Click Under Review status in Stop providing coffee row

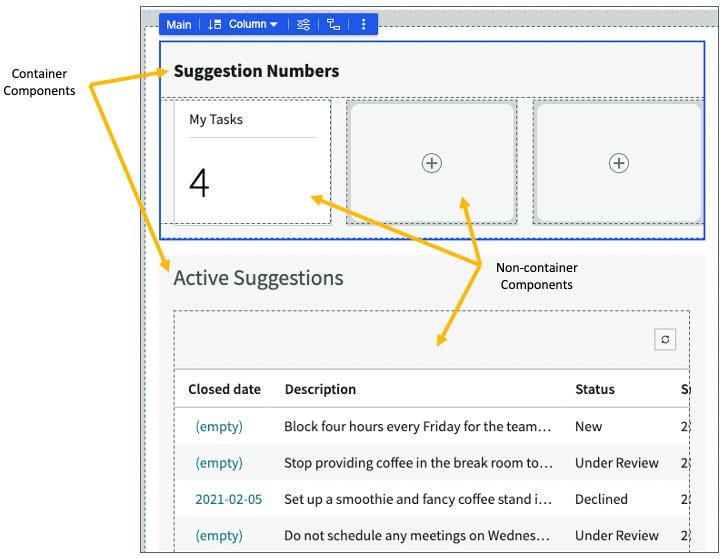coord(617,463)
